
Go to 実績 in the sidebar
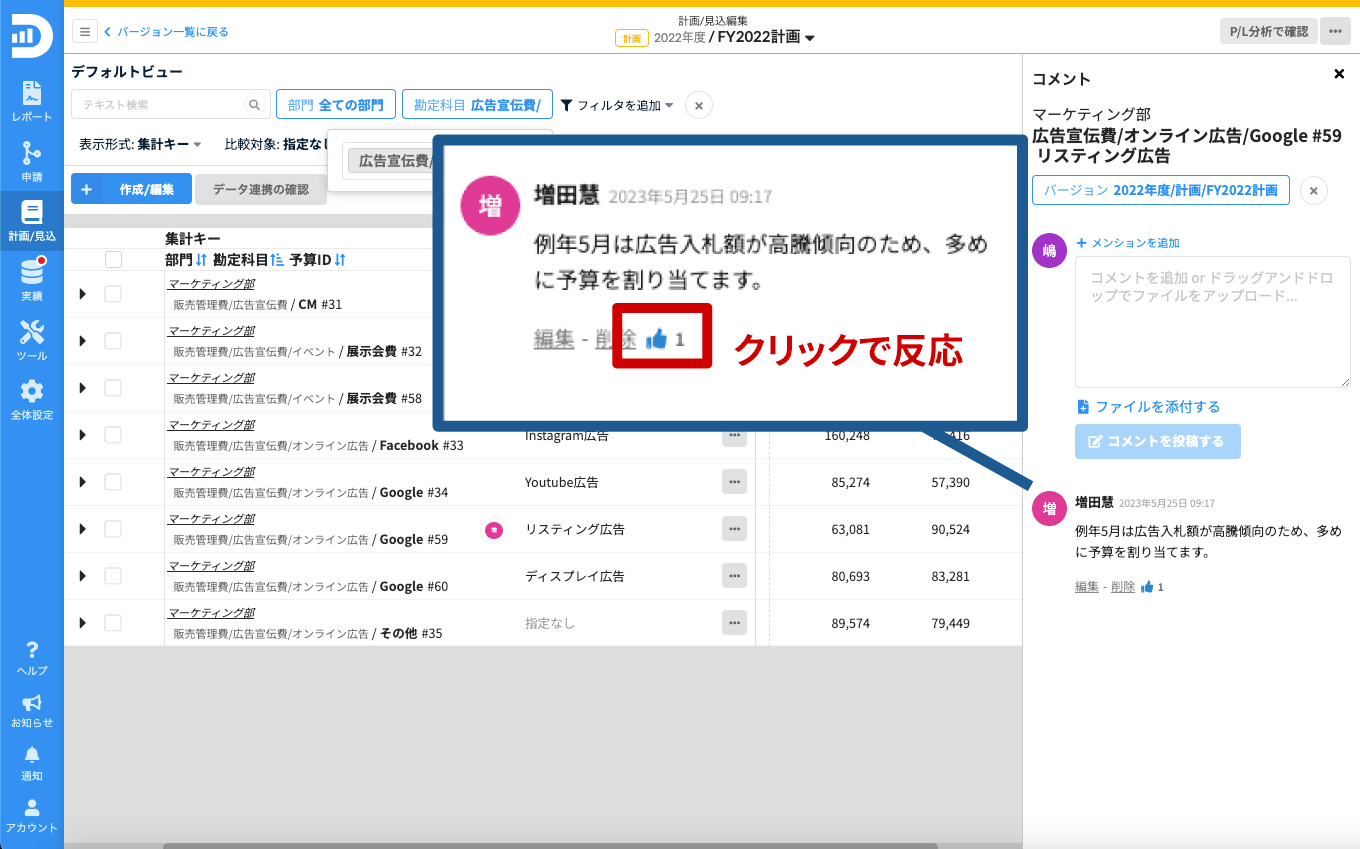[x=32, y=280]
